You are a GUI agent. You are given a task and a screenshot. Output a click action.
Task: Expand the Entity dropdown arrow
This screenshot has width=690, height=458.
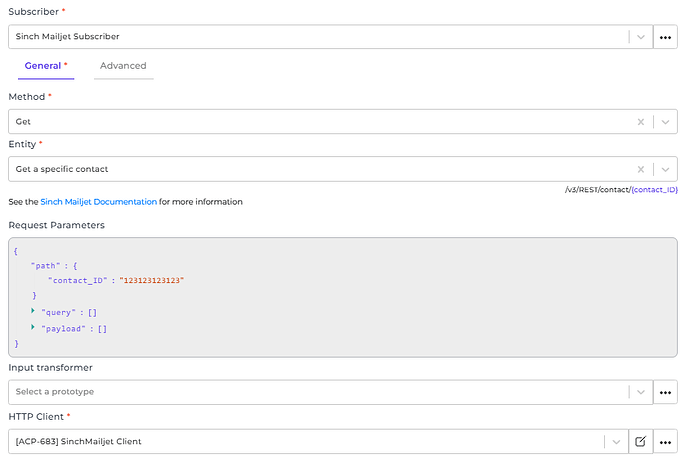click(x=665, y=169)
